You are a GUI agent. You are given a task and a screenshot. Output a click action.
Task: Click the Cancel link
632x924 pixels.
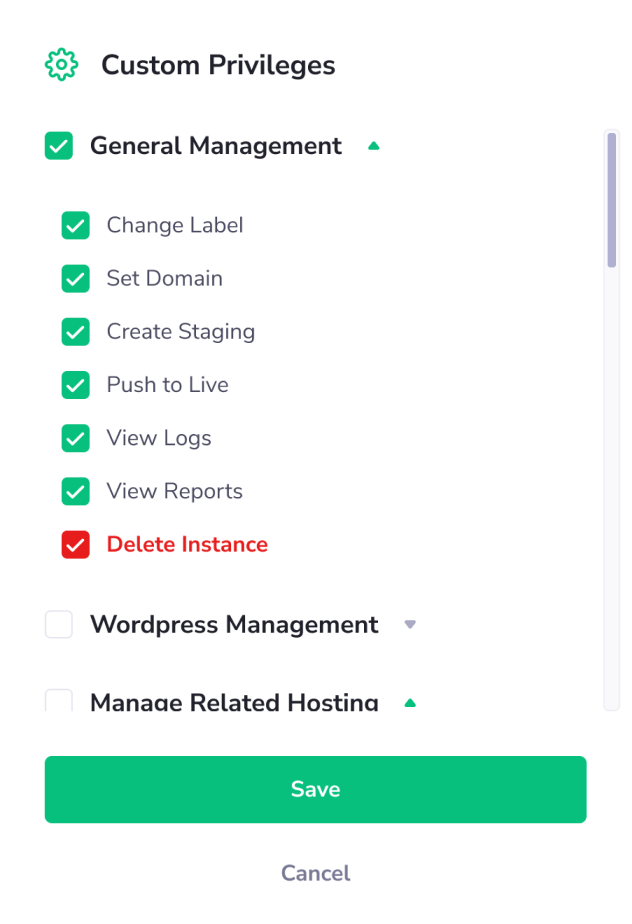tap(315, 872)
